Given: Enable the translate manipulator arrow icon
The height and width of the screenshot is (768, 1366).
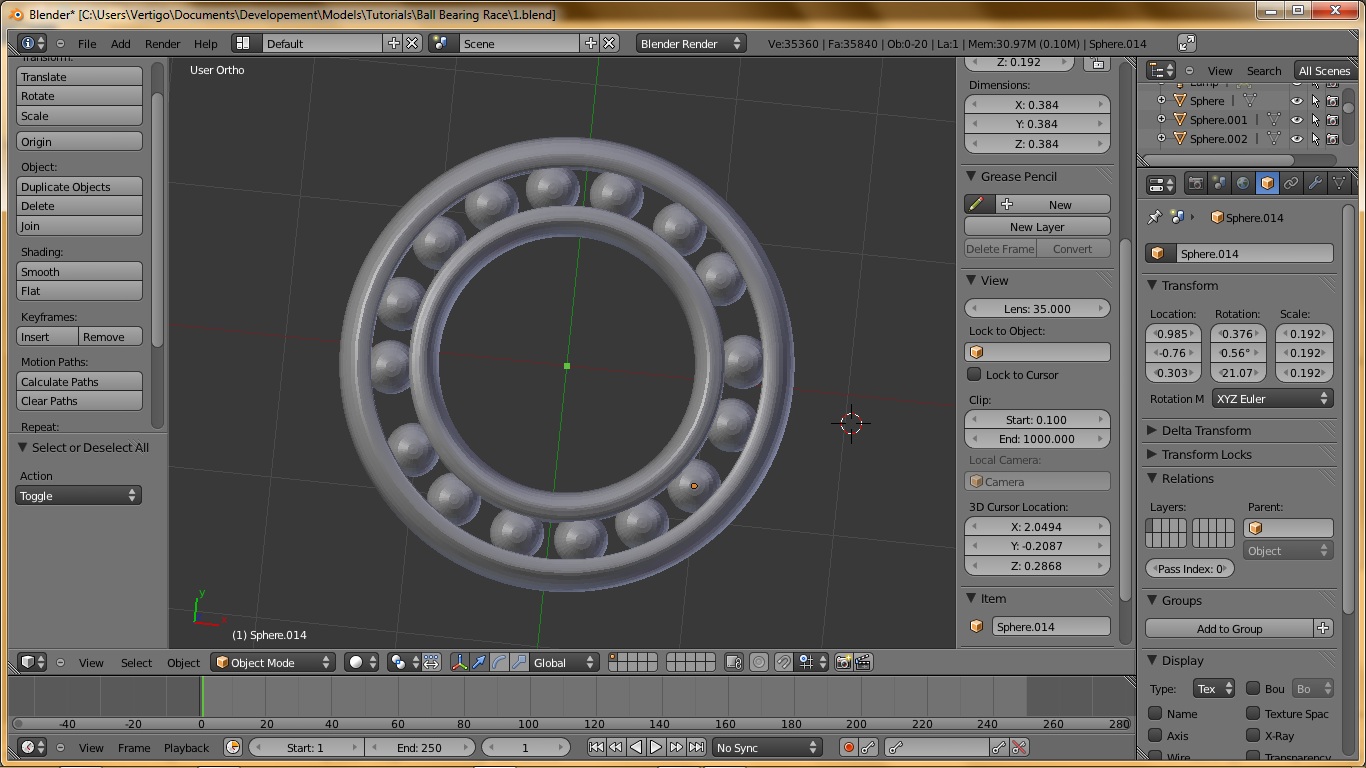Looking at the screenshot, I should (x=479, y=662).
